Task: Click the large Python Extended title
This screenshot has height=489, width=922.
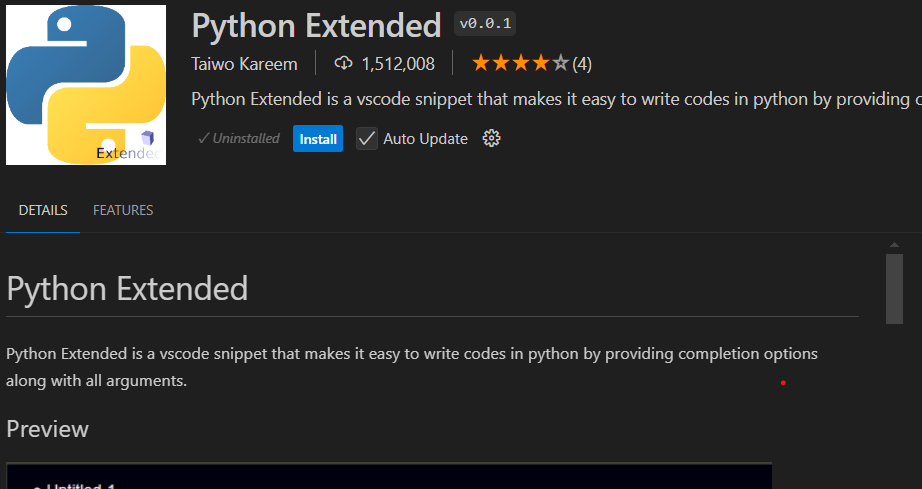Action: (x=316, y=25)
